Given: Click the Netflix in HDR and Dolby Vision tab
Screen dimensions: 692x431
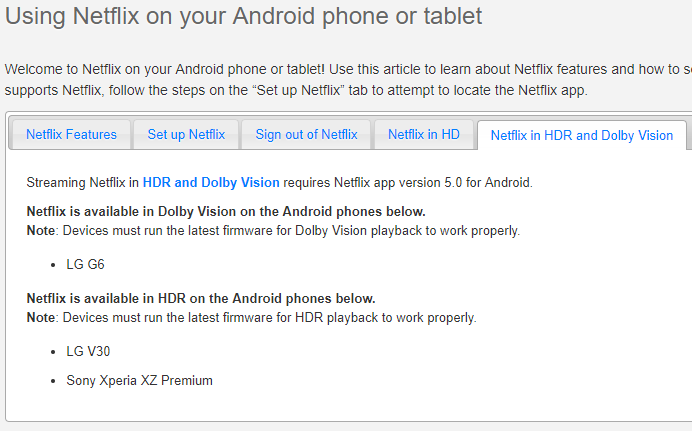Looking at the screenshot, I should coord(581,135).
